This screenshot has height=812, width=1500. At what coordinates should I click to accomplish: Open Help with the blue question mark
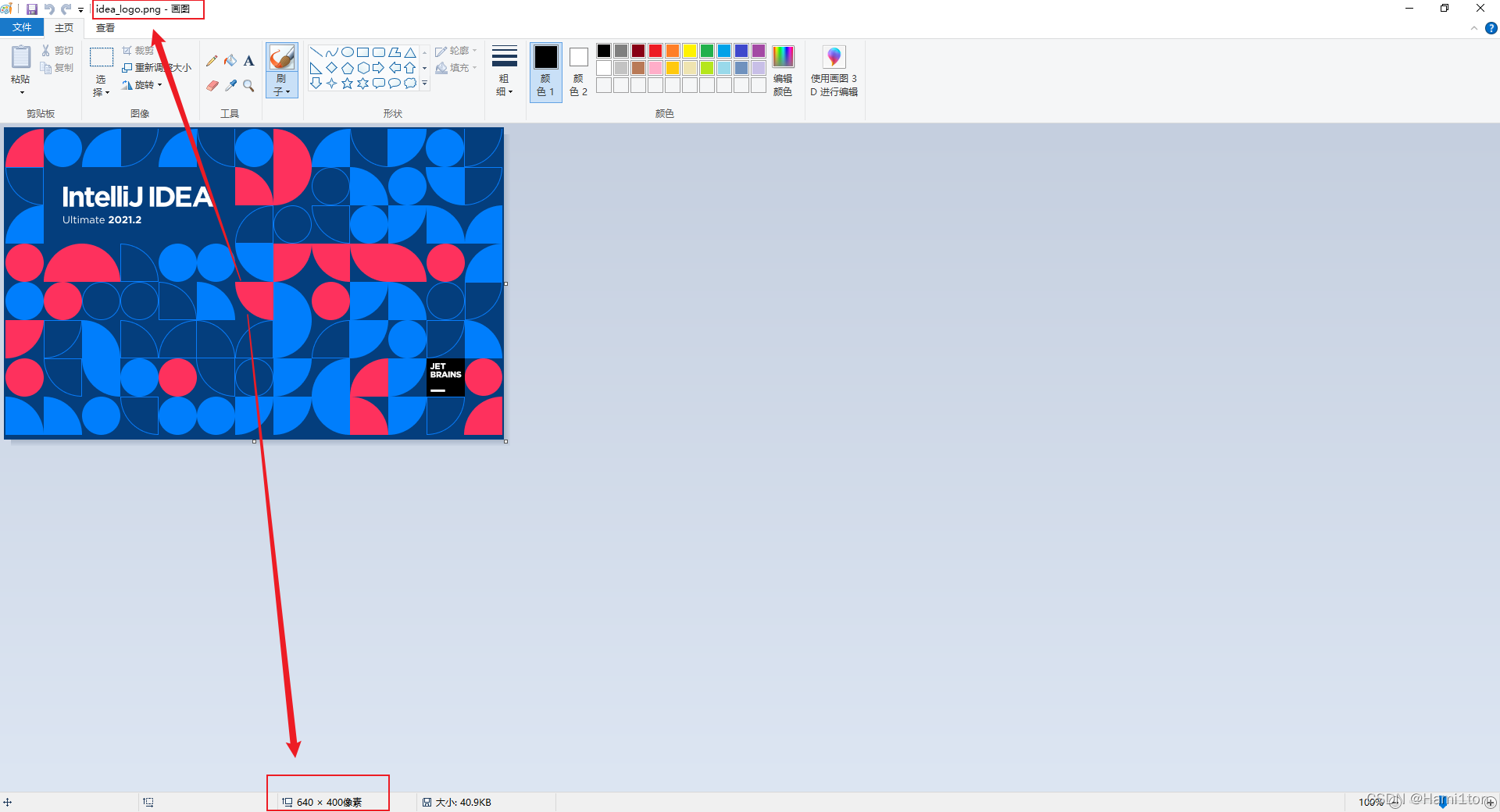[1491, 28]
